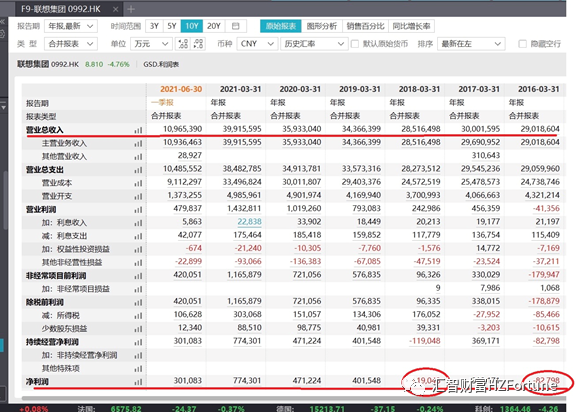
Task: Open chart icon for 利息支出 row
Action: tap(138, 236)
